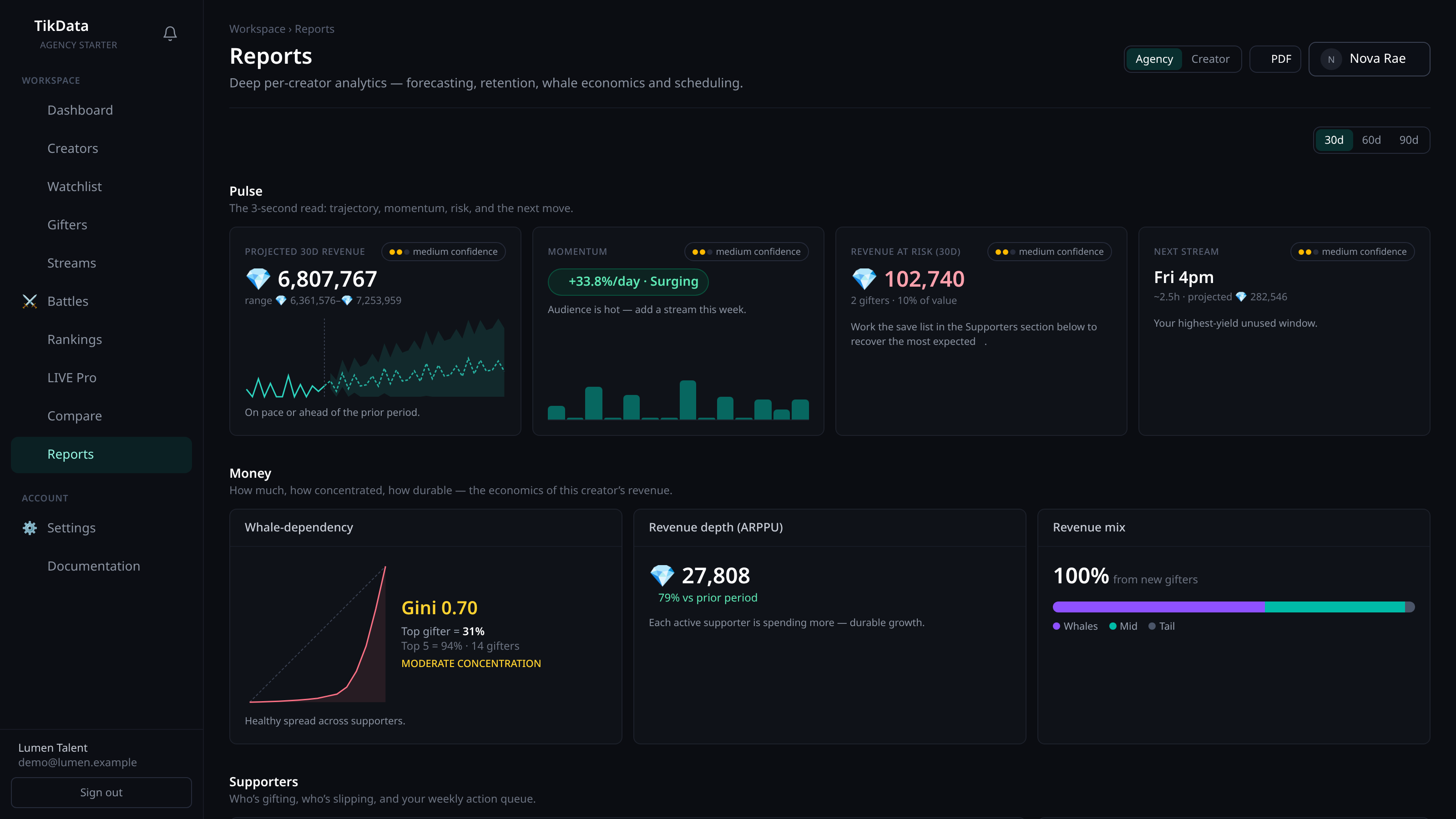Switch to Agency view

coord(1154,59)
